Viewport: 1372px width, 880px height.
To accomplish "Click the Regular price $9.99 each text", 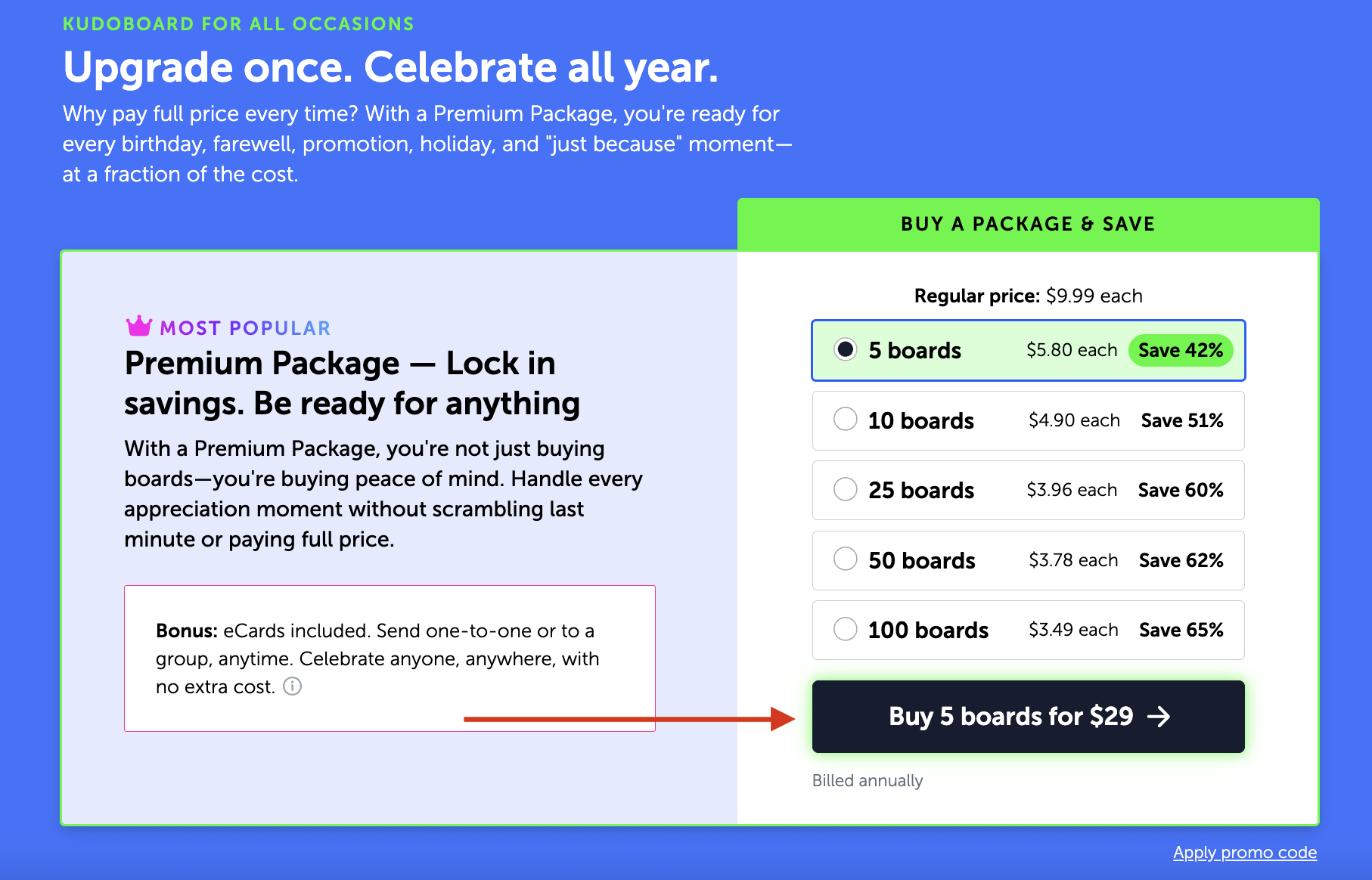I will click(1028, 296).
